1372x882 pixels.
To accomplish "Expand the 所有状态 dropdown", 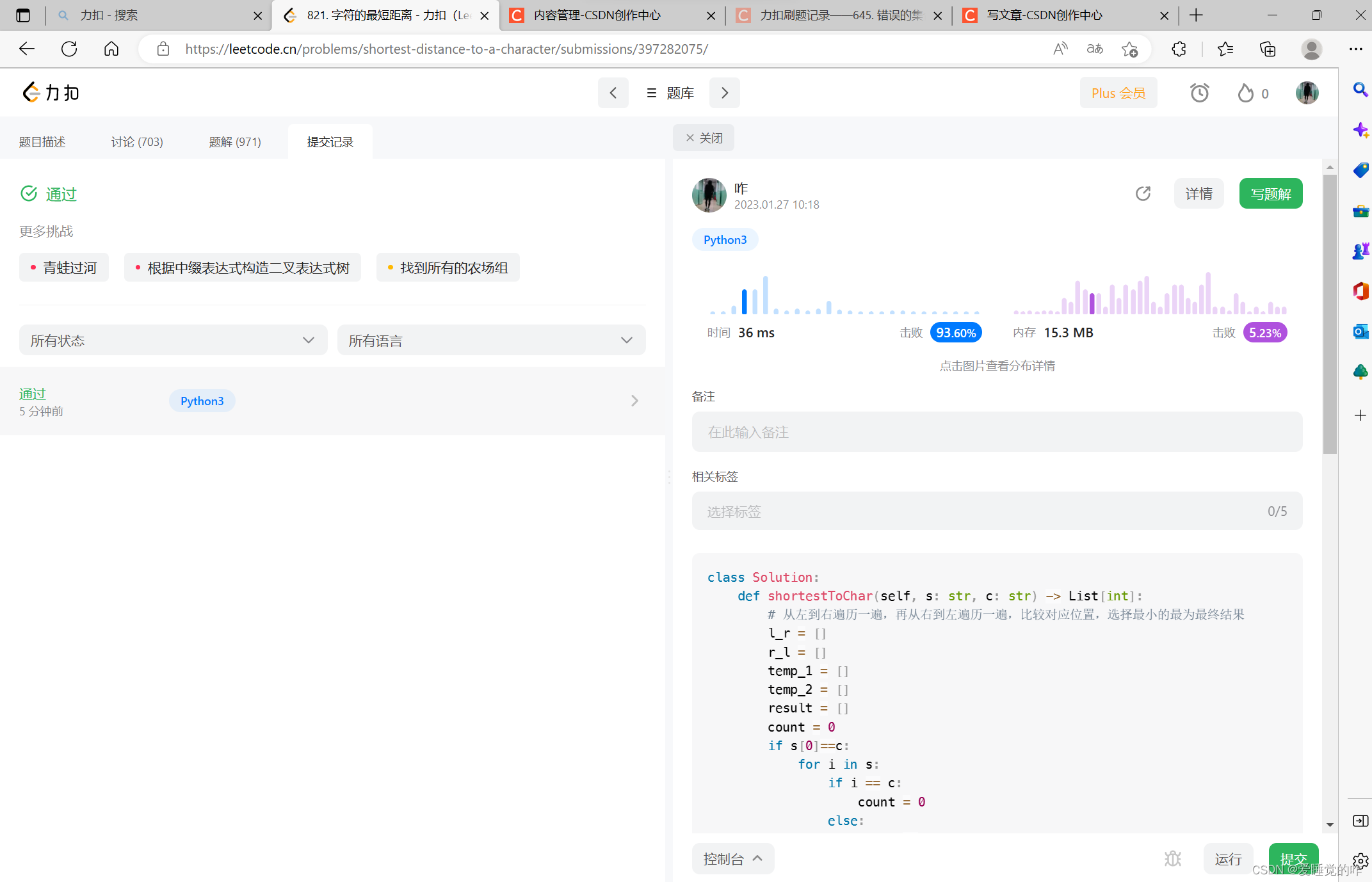I will click(173, 340).
